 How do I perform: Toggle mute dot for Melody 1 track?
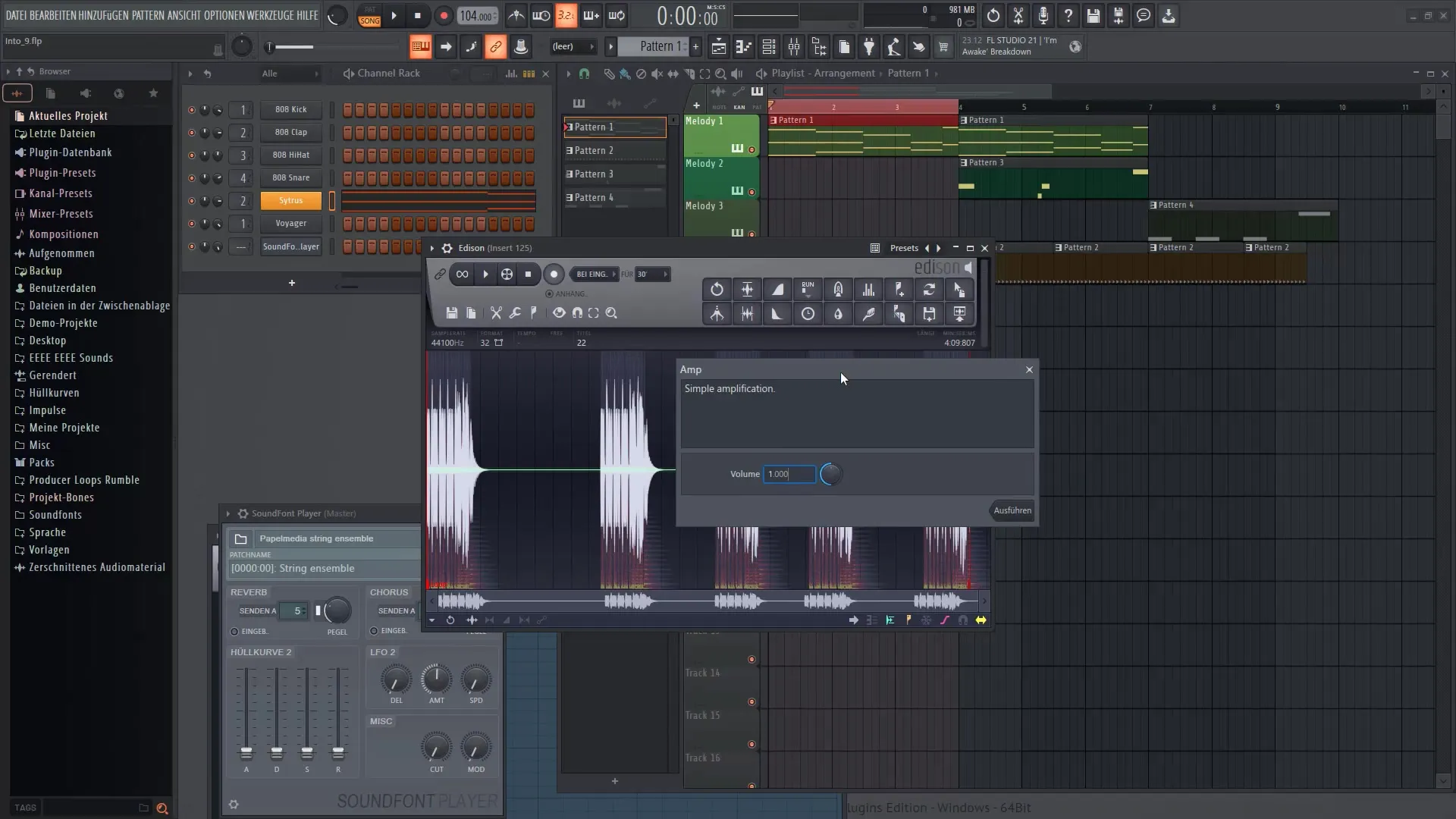coord(752,149)
